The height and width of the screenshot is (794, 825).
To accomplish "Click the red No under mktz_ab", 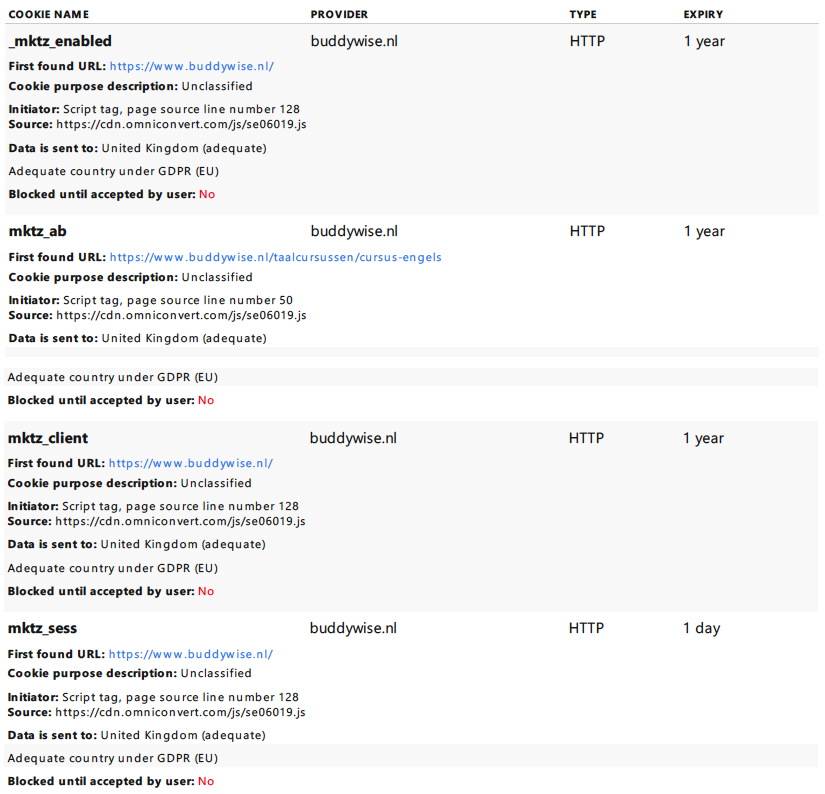I will tap(206, 400).
